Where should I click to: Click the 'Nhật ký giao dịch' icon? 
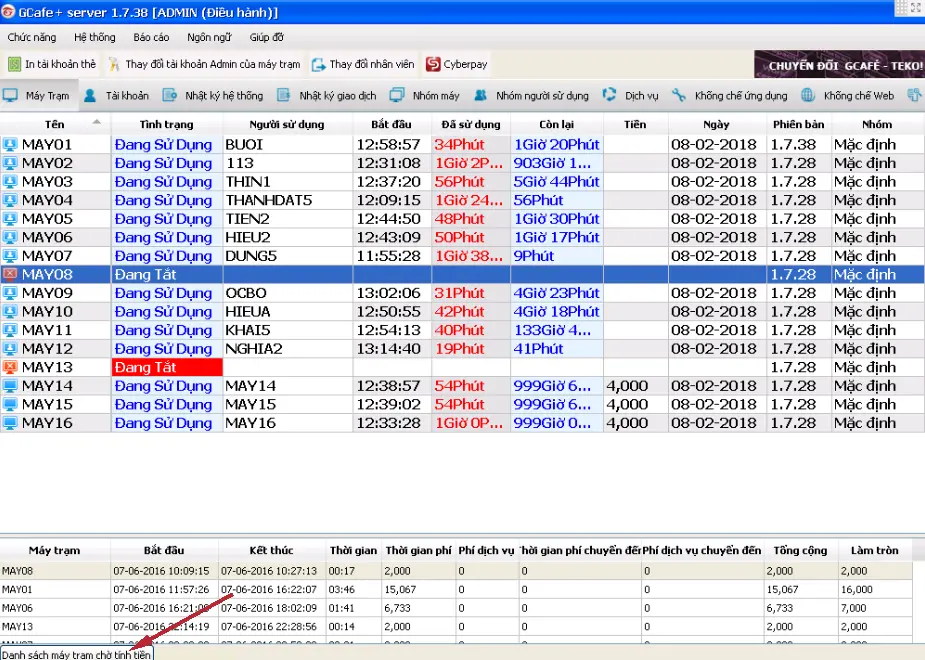tap(284, 96)
